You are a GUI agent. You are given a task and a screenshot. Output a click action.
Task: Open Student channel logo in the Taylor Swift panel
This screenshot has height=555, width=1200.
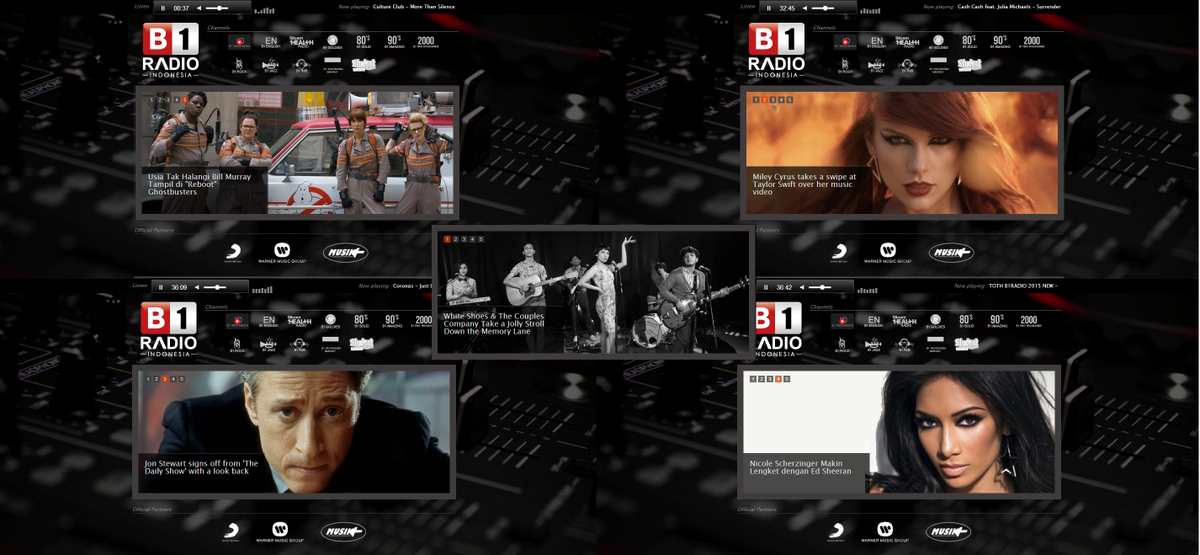(968, 65)
